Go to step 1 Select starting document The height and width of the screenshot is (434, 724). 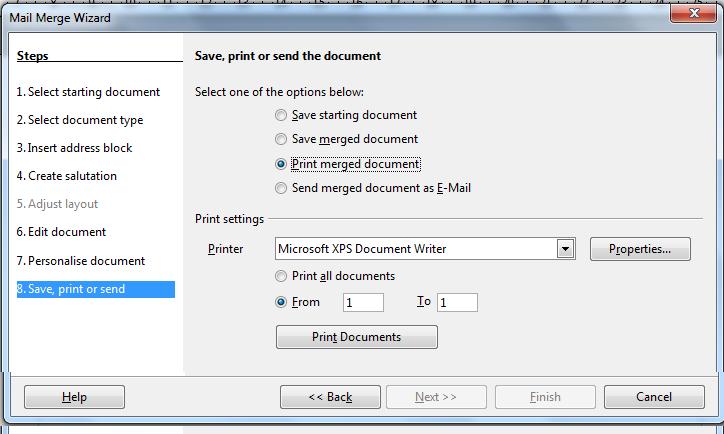click(x=88, y=92)
